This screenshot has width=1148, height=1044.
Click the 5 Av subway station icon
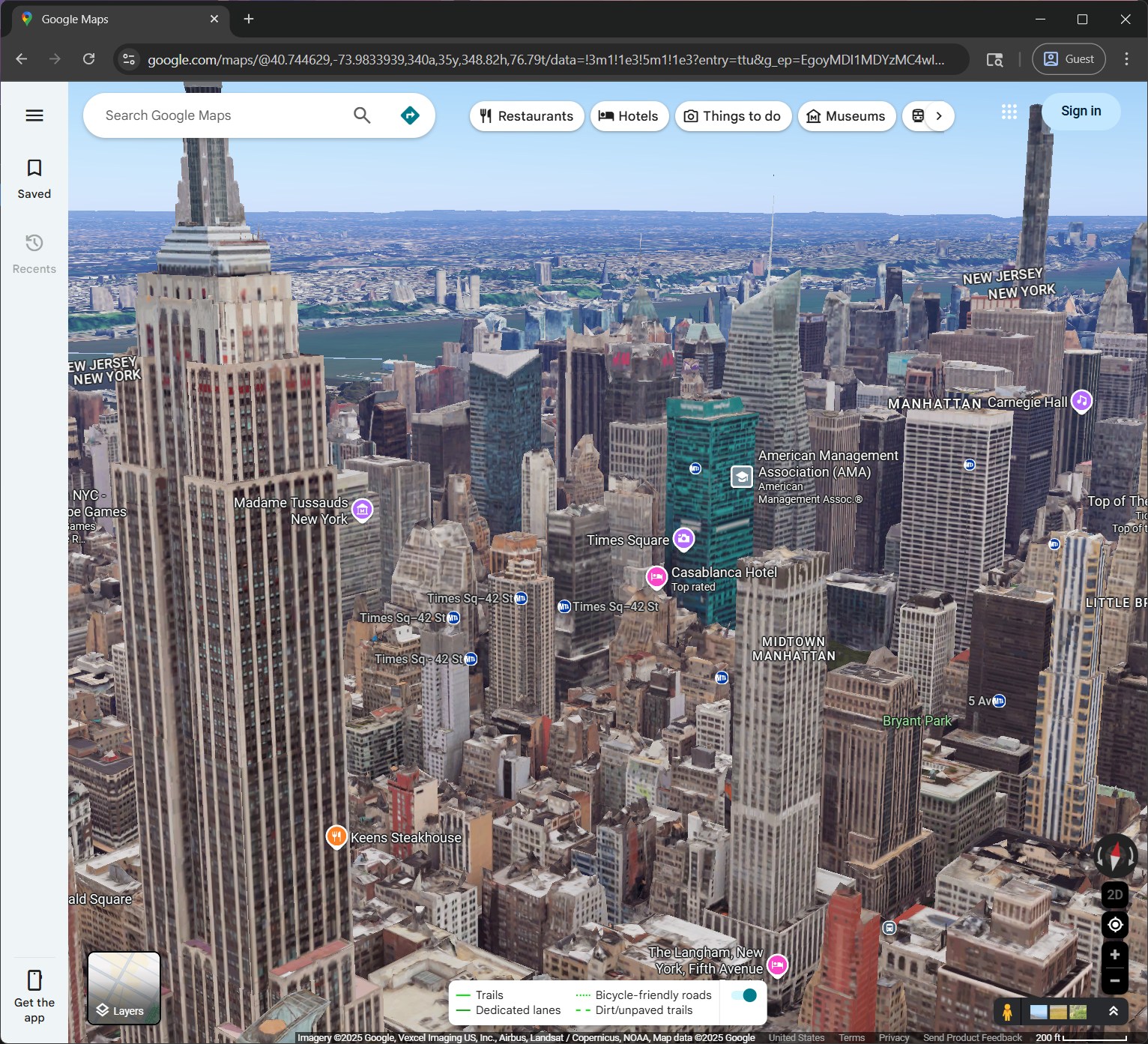click(999, 701)
